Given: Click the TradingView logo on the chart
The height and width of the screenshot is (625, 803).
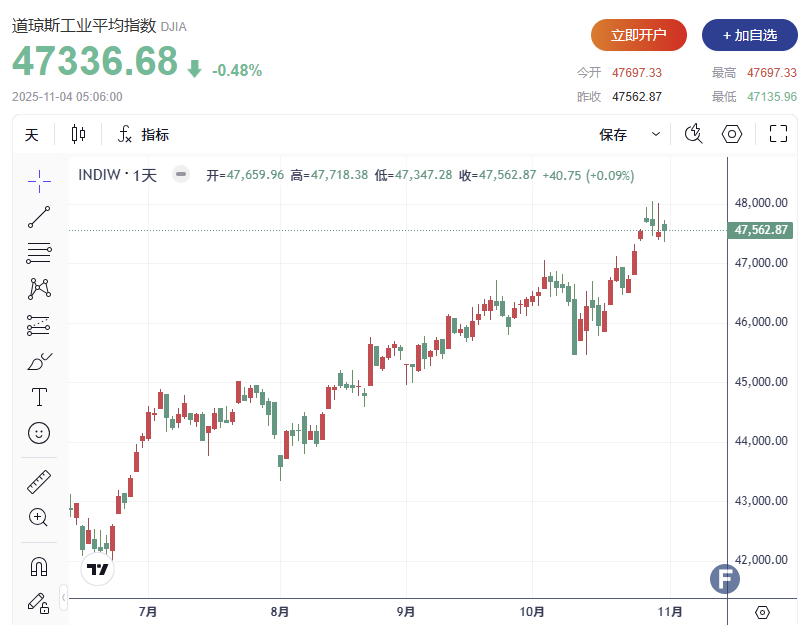Looking at the screenshot, I should [97, 569].
